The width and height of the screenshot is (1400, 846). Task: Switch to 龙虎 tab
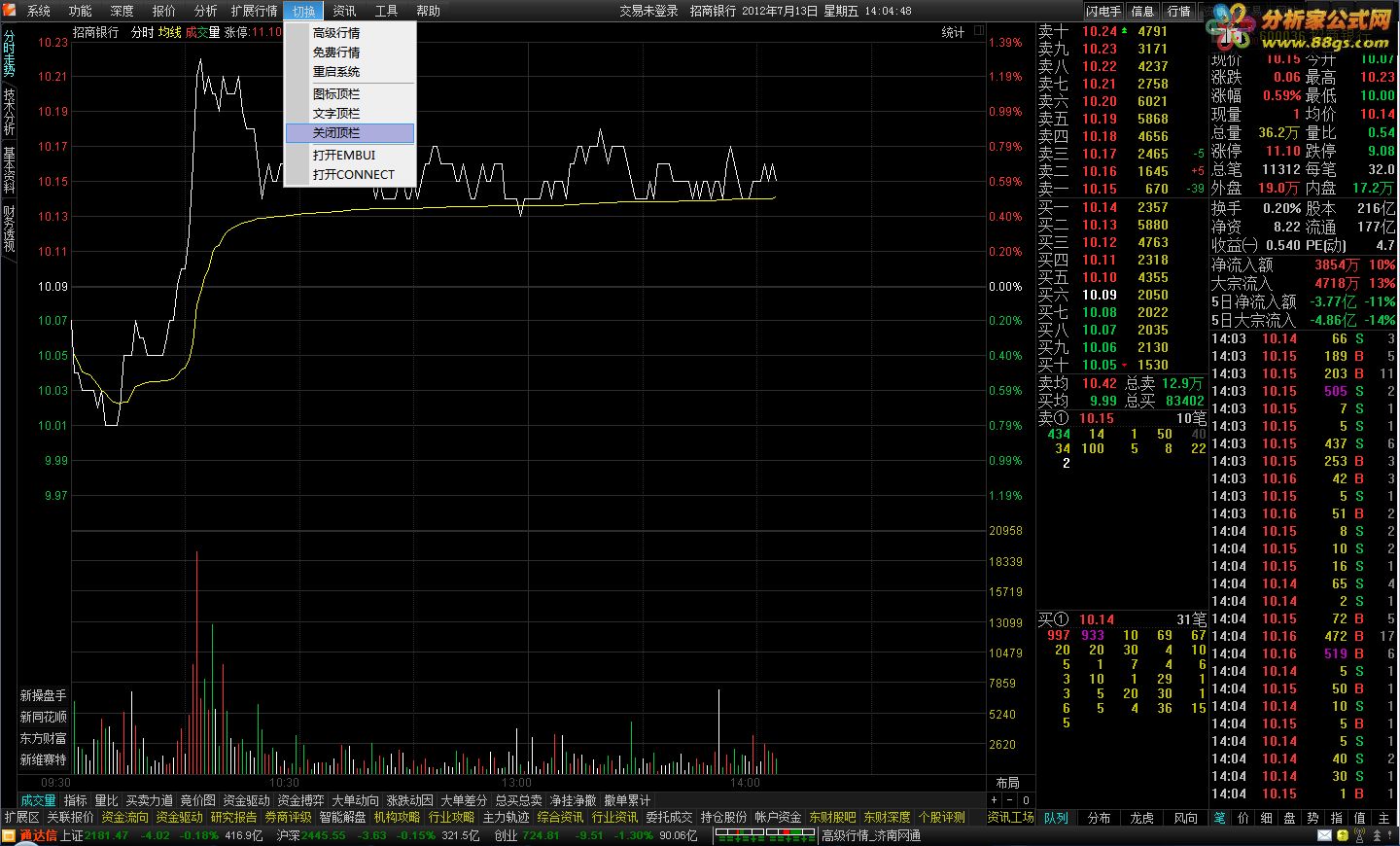(x=1141, y=818)
